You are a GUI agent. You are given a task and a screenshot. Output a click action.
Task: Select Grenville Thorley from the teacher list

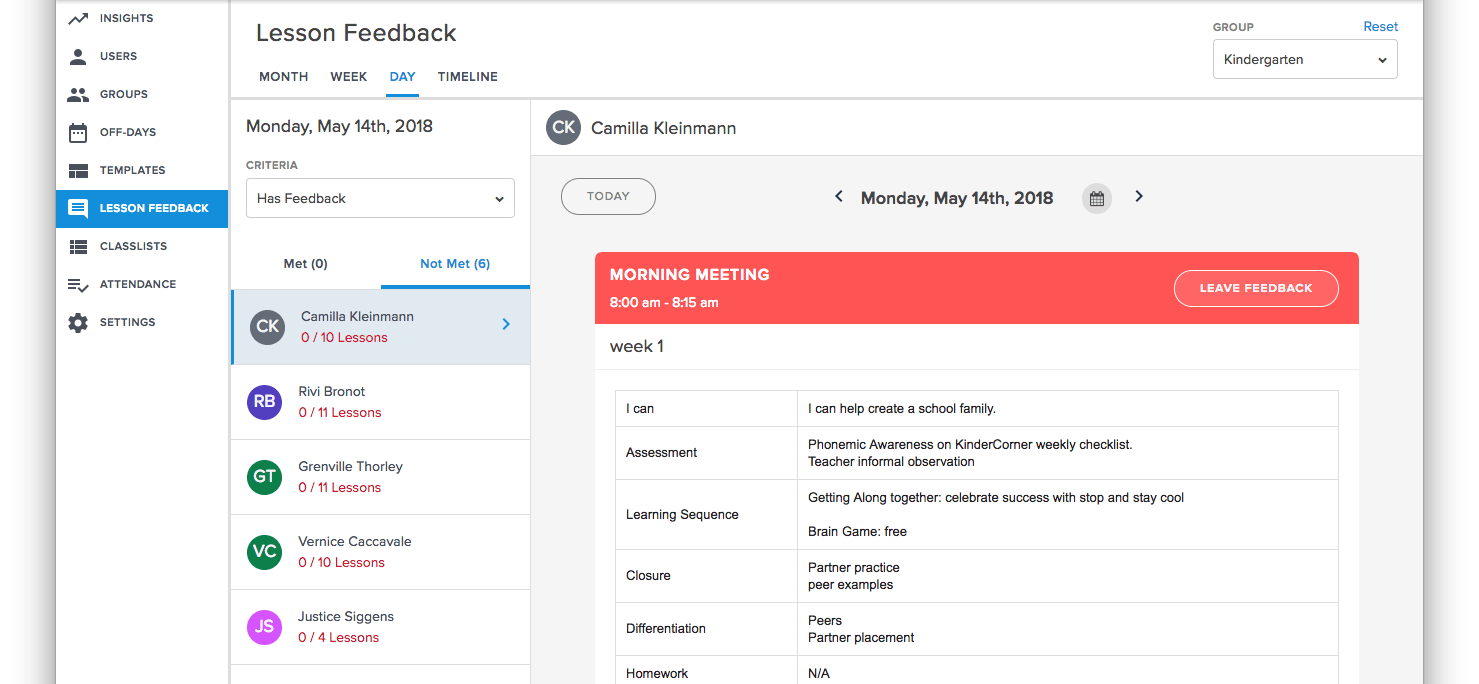[380, 477]
